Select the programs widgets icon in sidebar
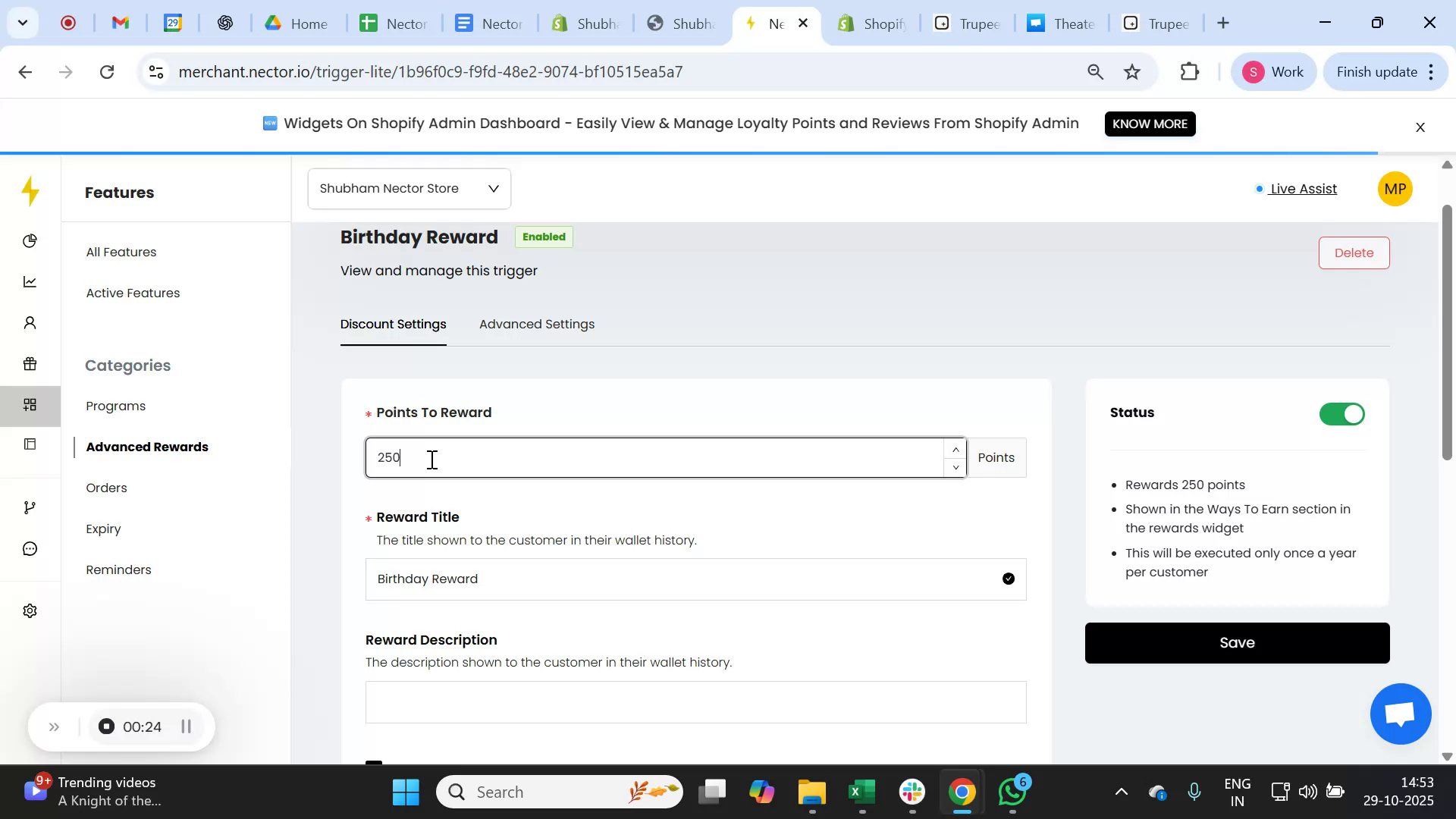This screenshot has width=1456, height=819. tap(30, 405)
